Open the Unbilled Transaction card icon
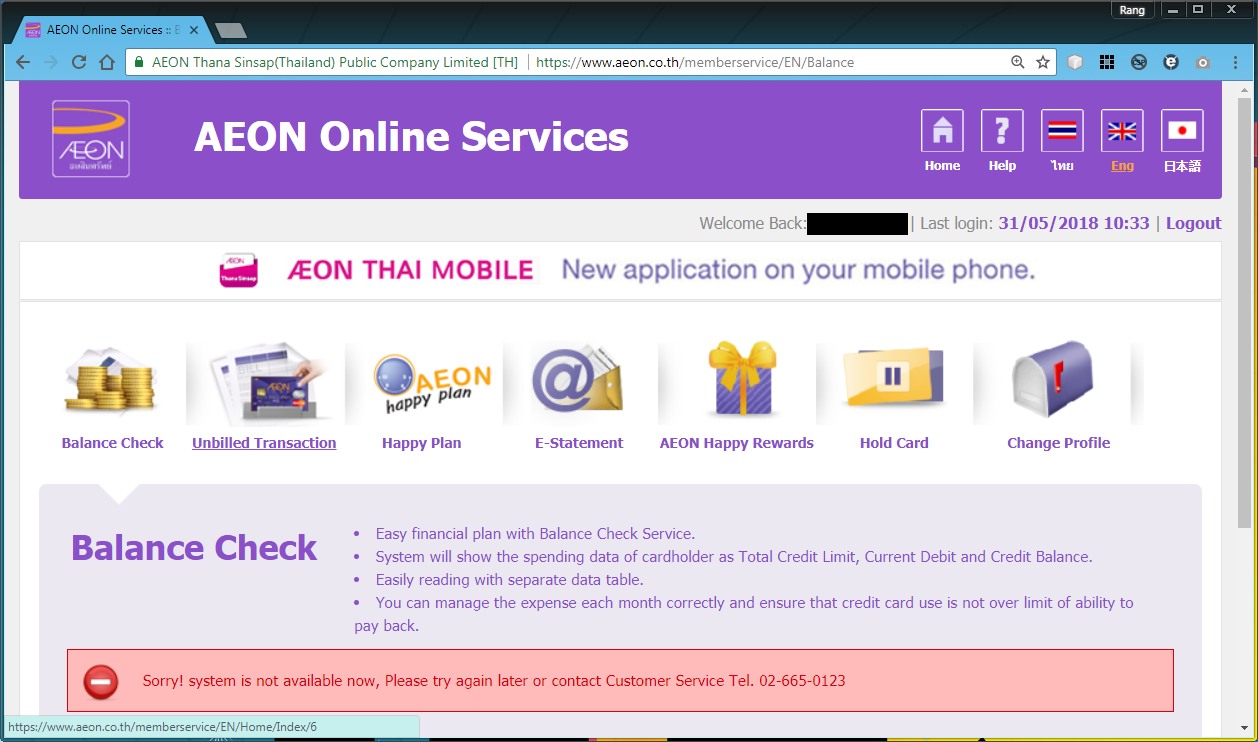The image size is (1258, 742). point(265,382)
